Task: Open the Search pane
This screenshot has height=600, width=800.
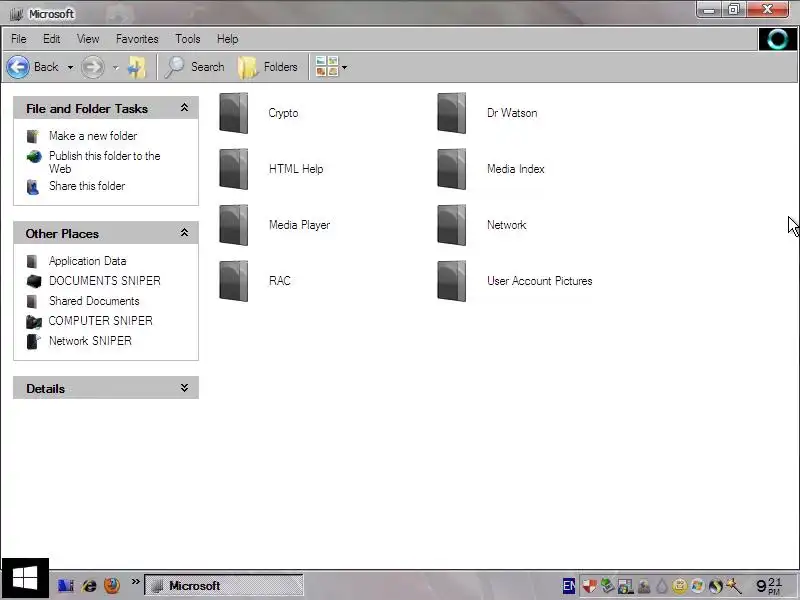Action: [194, 67]
